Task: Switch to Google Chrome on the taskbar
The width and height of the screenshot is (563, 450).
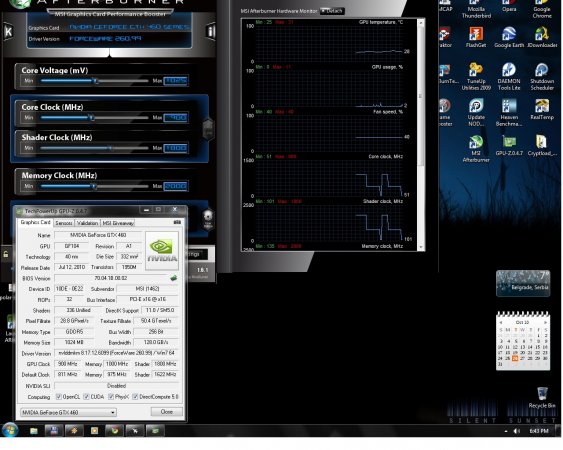Action: tap(115, 430)
